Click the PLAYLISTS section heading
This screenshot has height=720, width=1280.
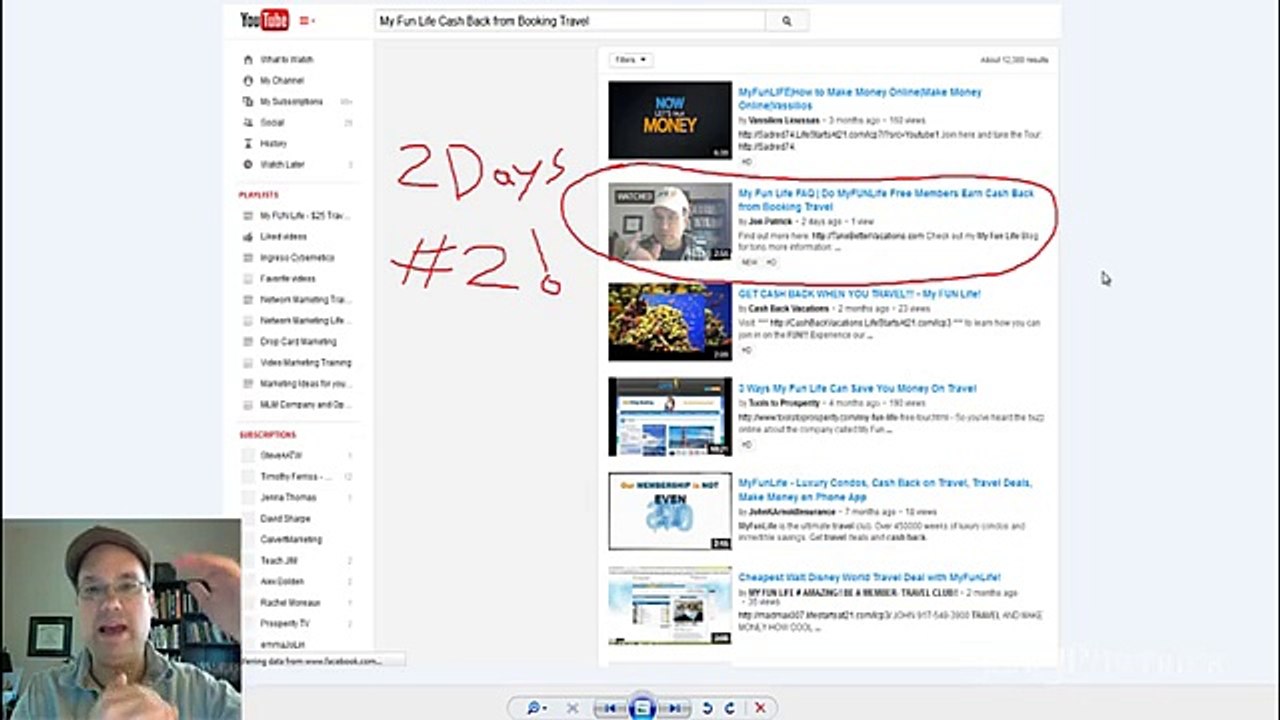click(259, 195)
